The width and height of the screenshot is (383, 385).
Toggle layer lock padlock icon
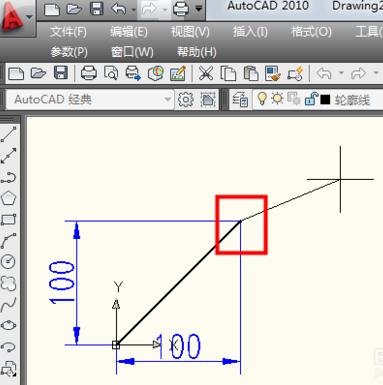pyautogui.click(x=311, y=99)
